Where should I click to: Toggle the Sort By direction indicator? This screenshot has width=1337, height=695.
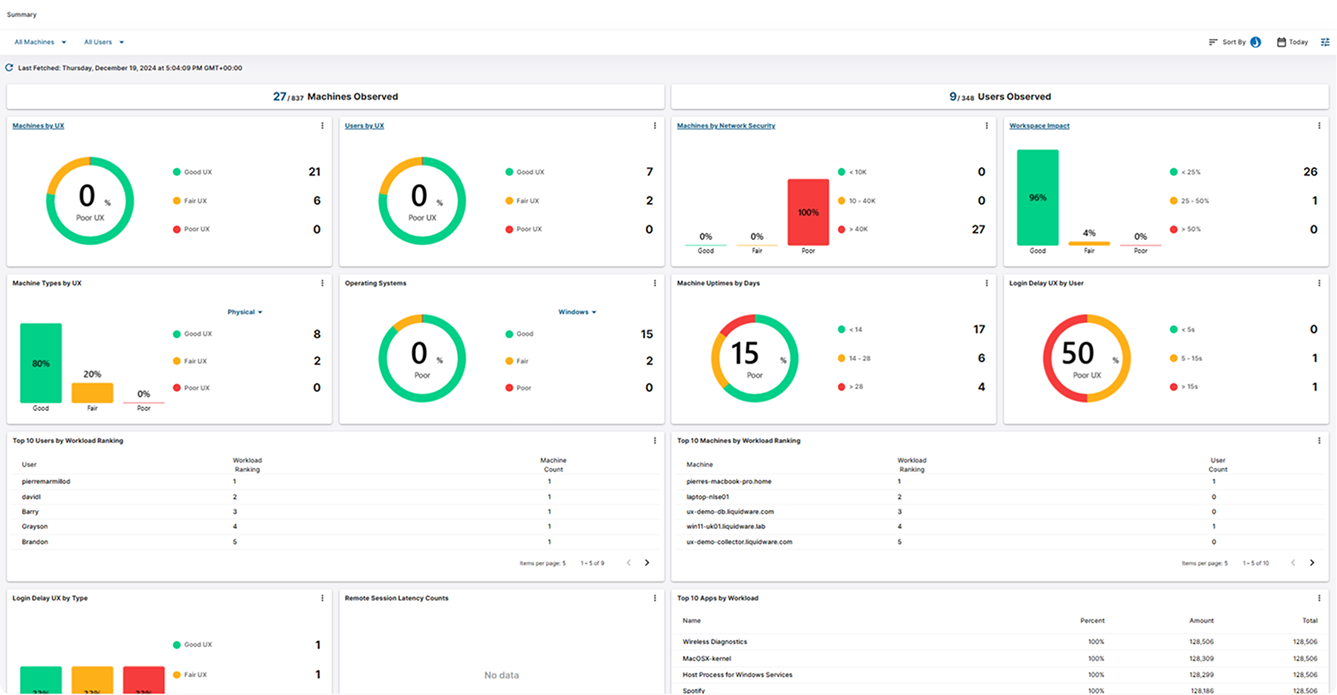point(1255,42)
